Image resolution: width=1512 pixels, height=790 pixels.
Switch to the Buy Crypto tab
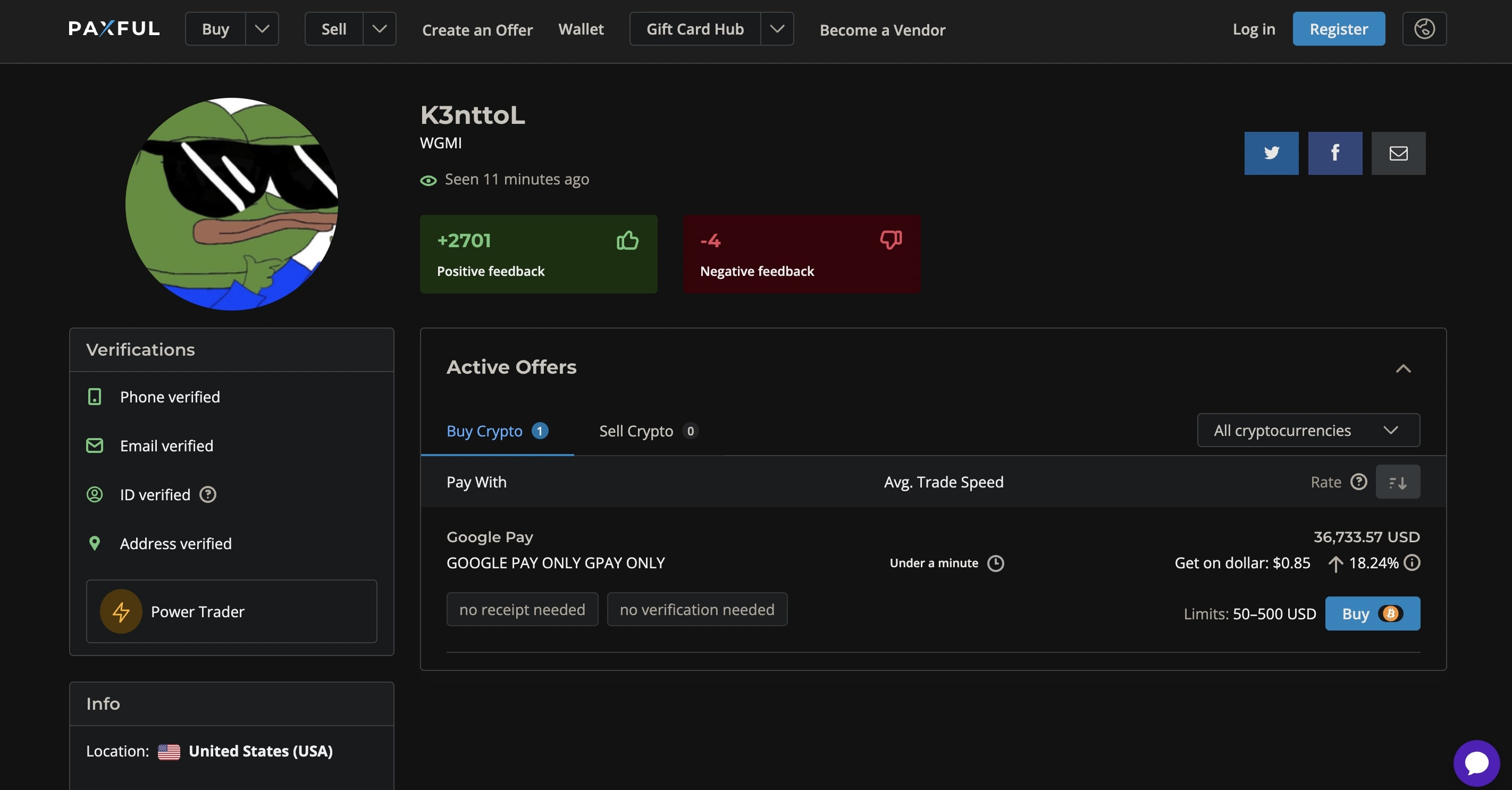pos(497,431)
